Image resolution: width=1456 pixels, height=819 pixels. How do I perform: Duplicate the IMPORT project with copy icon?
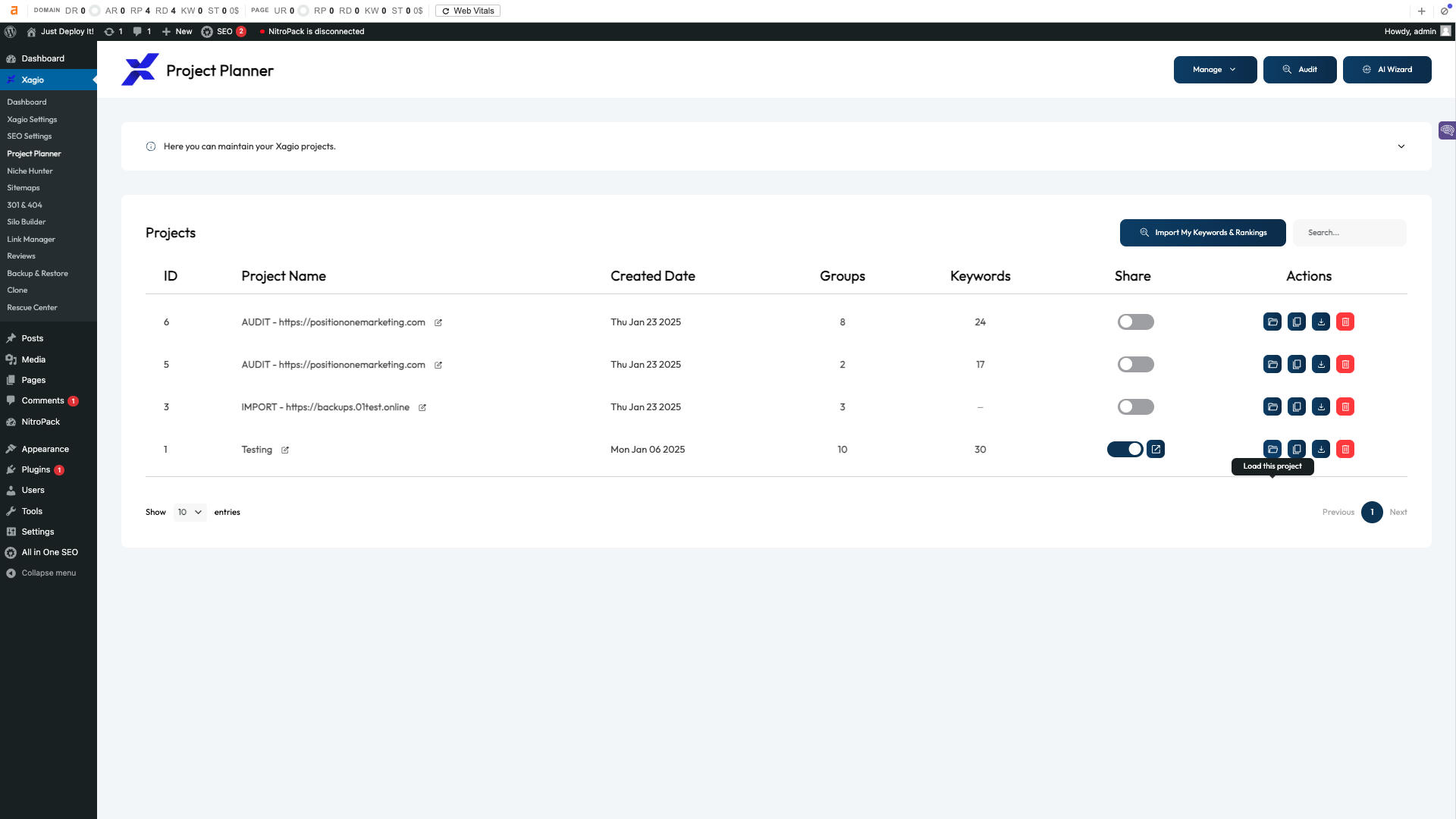coord(1297,407)
